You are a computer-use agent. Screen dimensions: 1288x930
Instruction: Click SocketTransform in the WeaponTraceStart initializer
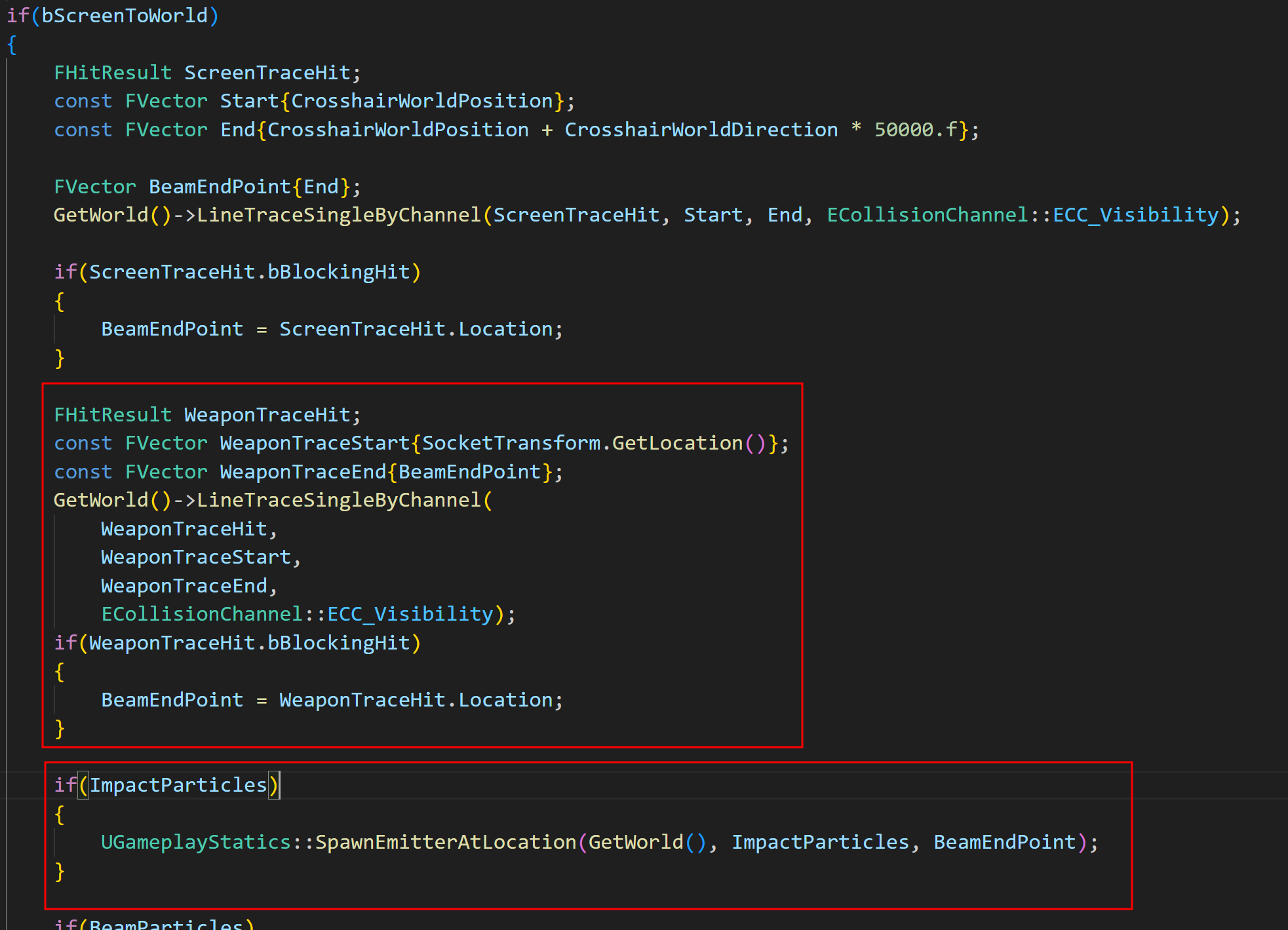511,443
